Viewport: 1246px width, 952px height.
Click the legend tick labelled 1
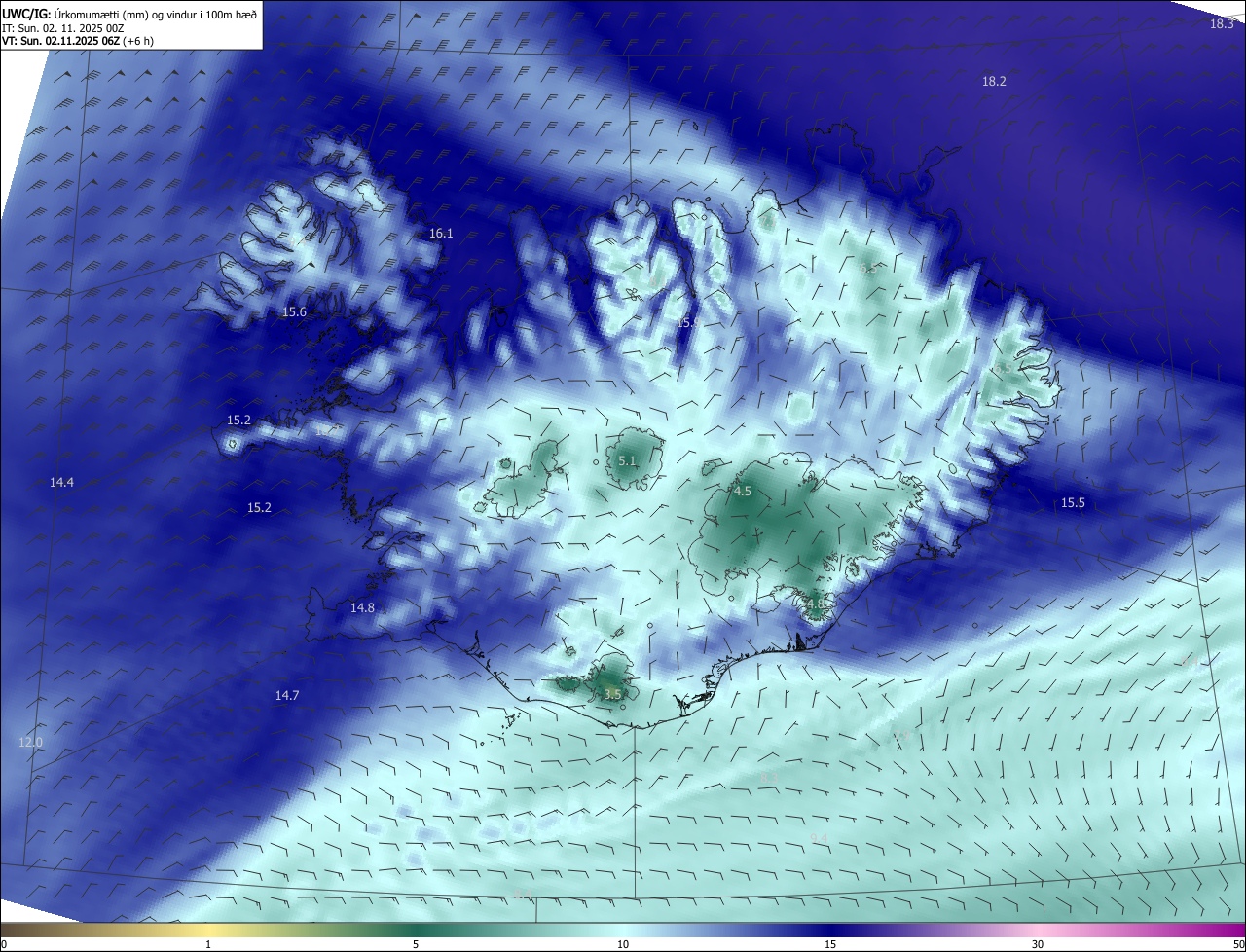(x=208, y=944)
